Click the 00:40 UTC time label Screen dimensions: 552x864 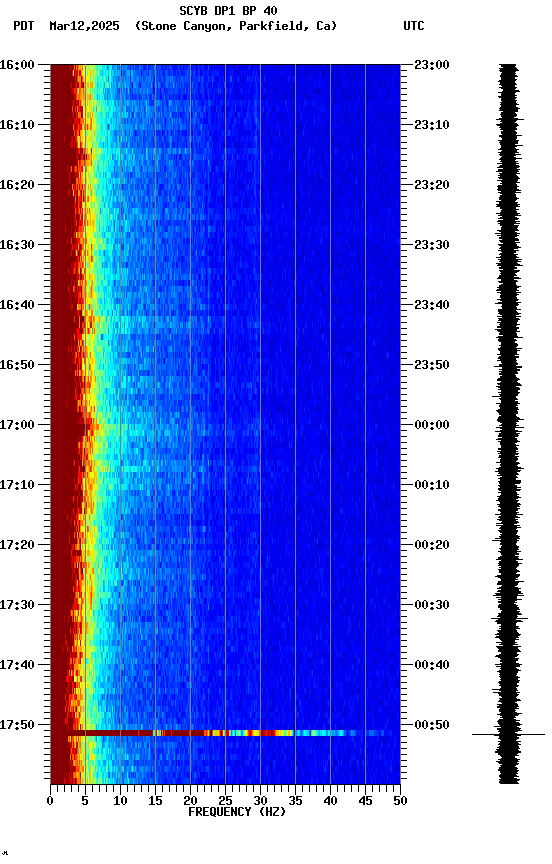click(432, 665)
